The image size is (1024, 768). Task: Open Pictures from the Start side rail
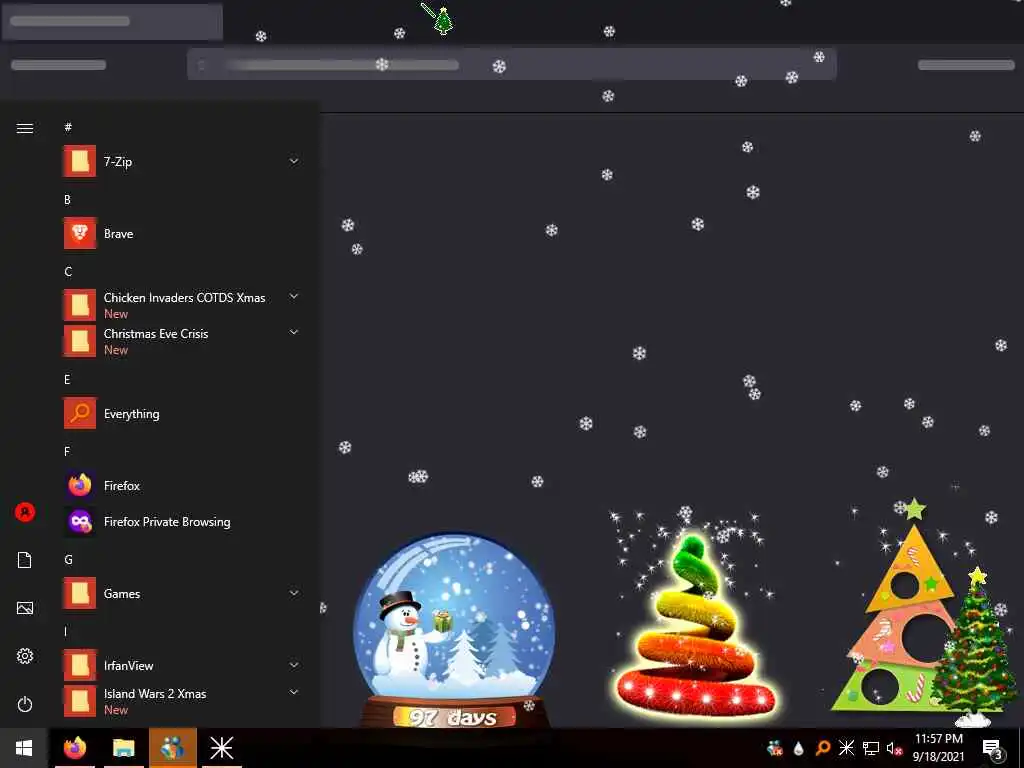25,608
